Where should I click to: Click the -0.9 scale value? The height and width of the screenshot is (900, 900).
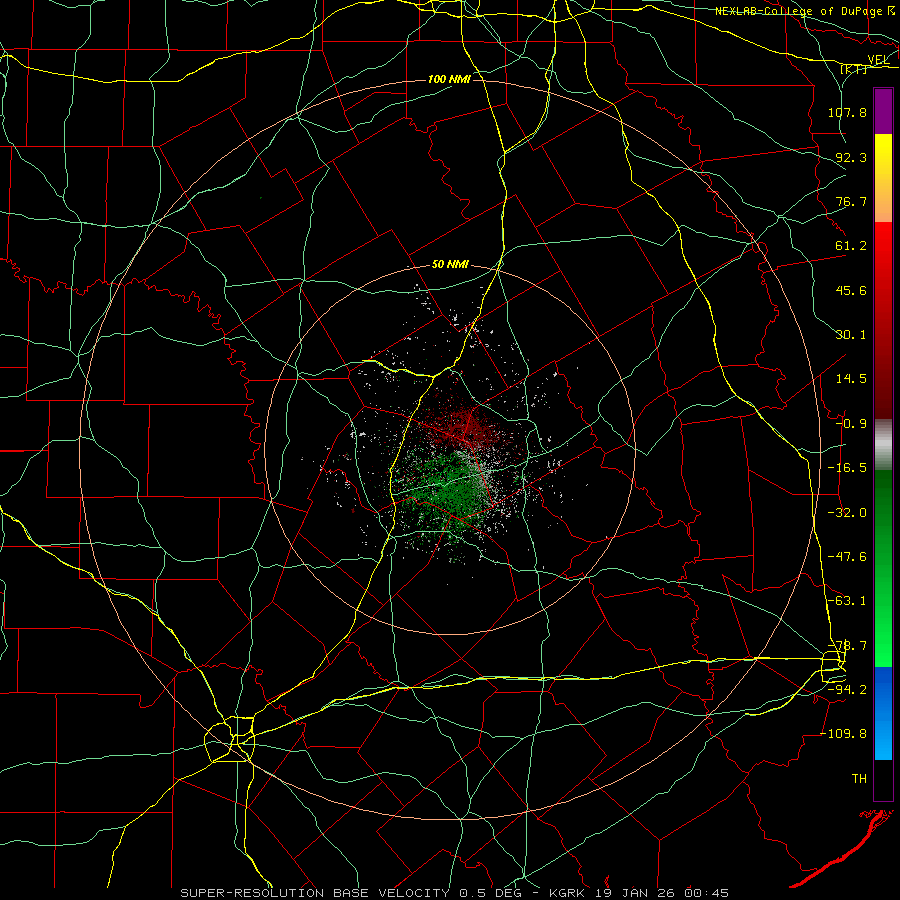(851, 424)
